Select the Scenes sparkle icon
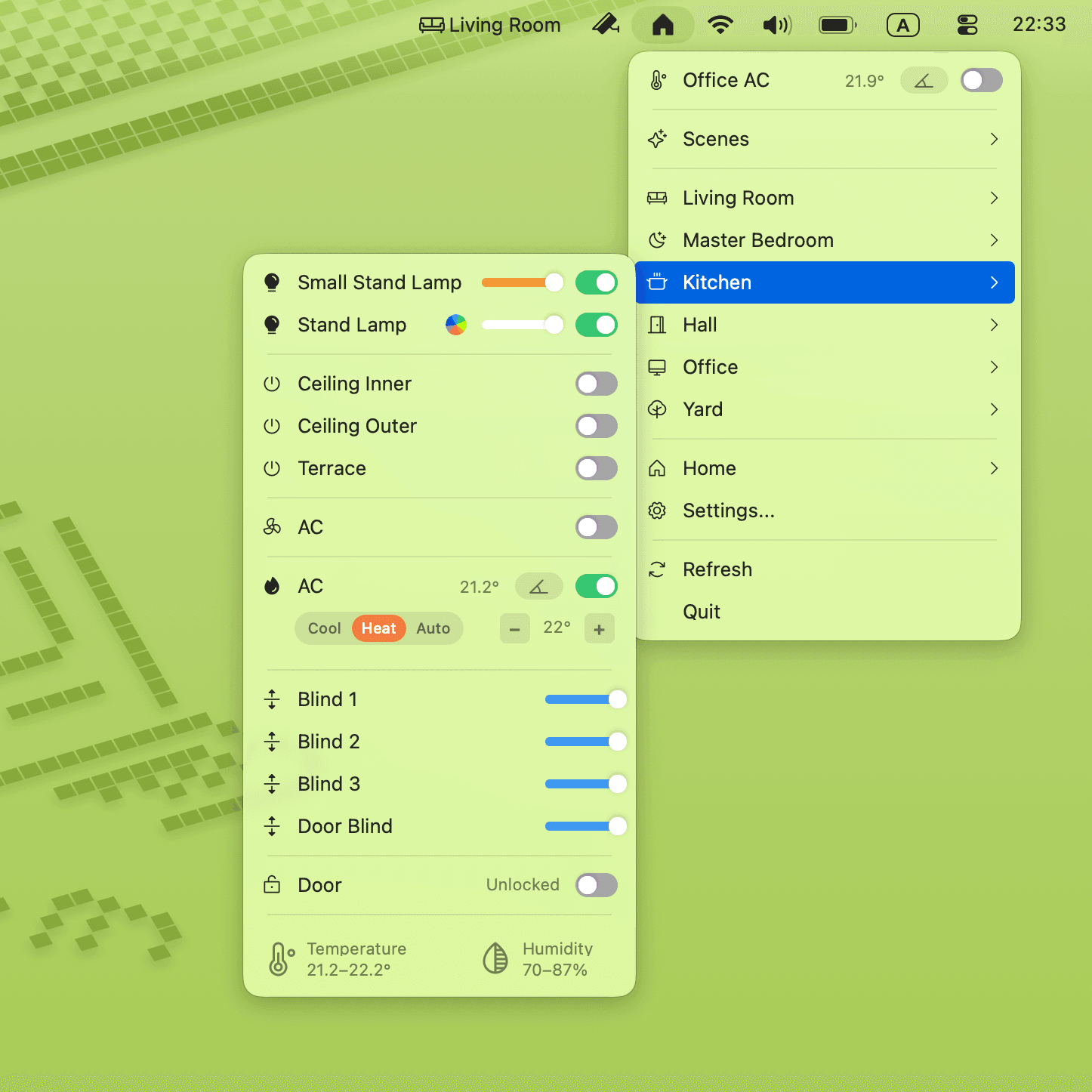Image resolution: width=1092 pixels, height=1092 pixels. (x=657, y=140)
